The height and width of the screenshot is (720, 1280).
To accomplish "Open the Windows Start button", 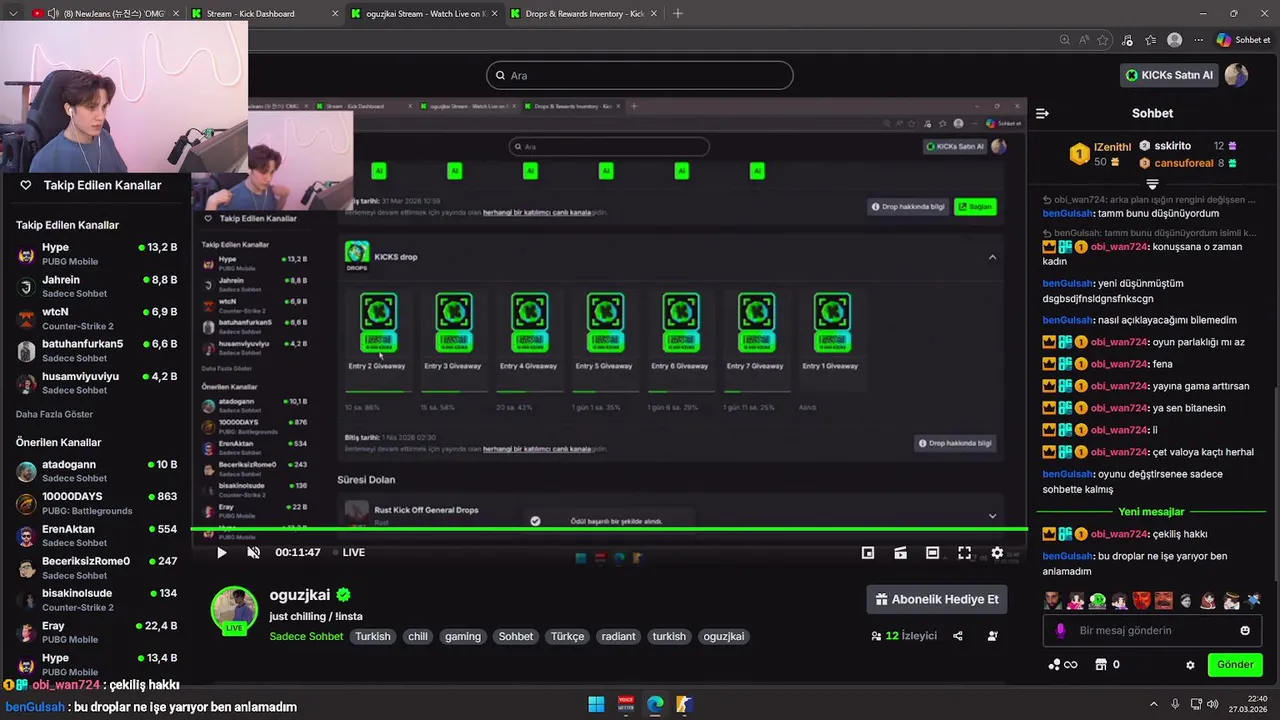I will pyautogui.click(x=597, y=704).
